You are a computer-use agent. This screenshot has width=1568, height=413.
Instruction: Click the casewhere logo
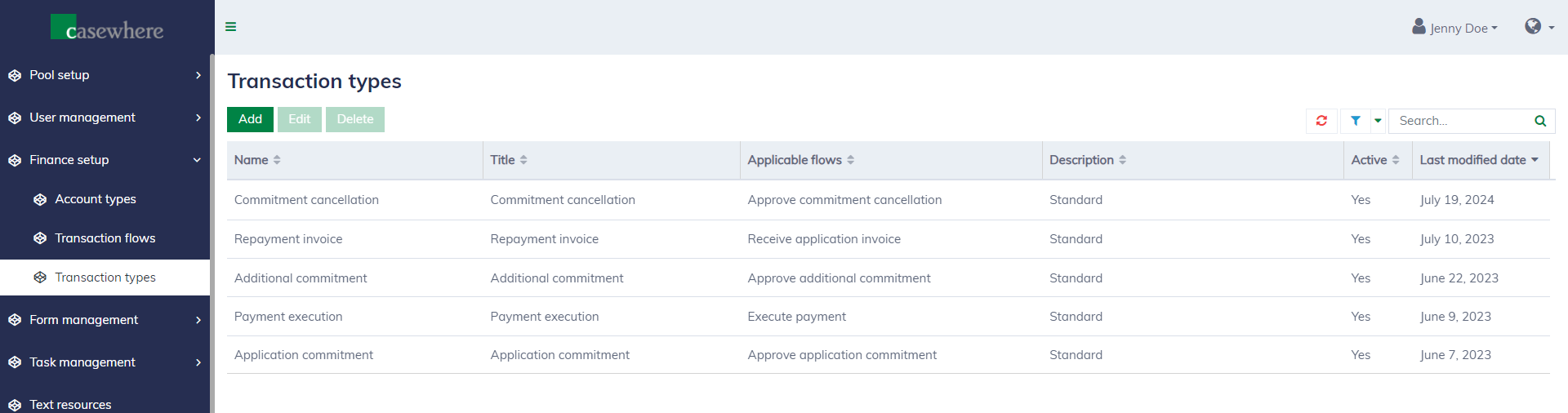pos(107,29)
